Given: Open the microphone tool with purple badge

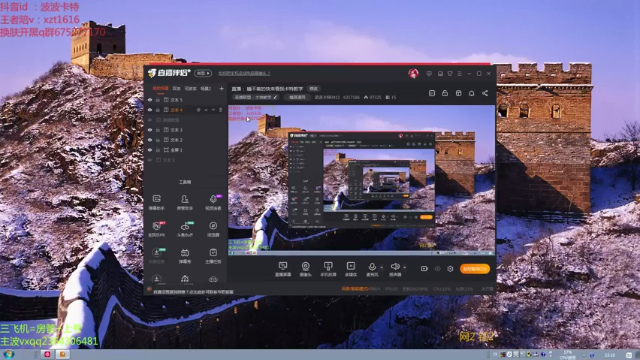Looking at the screenshot, I should pyautogui.click(x=213, y=202).
